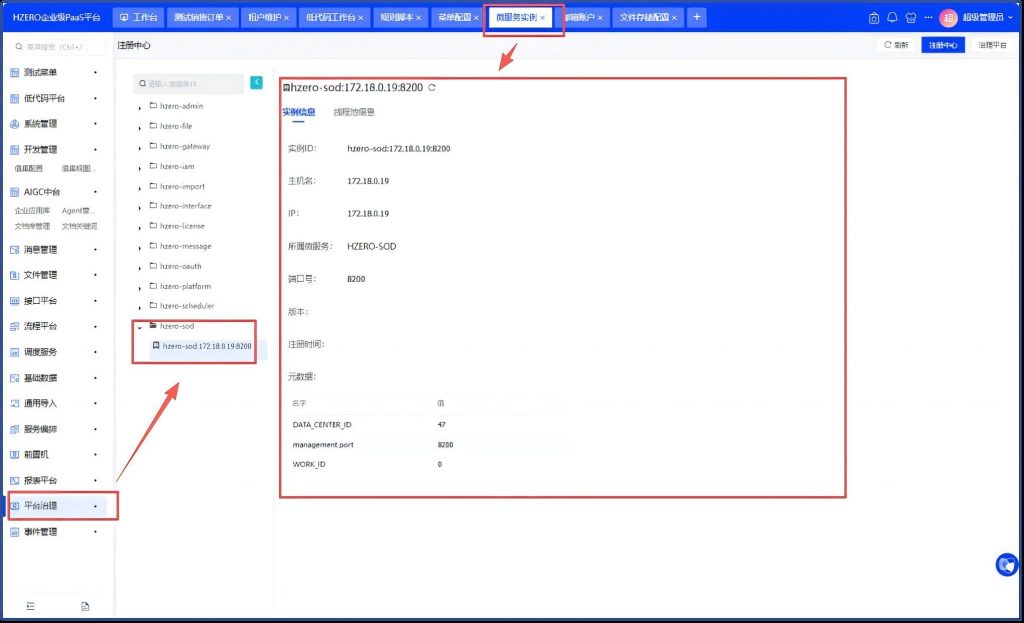Expand the hzero-gateway tree node
Screen dimensions: 1024x623
pos(140,147)
